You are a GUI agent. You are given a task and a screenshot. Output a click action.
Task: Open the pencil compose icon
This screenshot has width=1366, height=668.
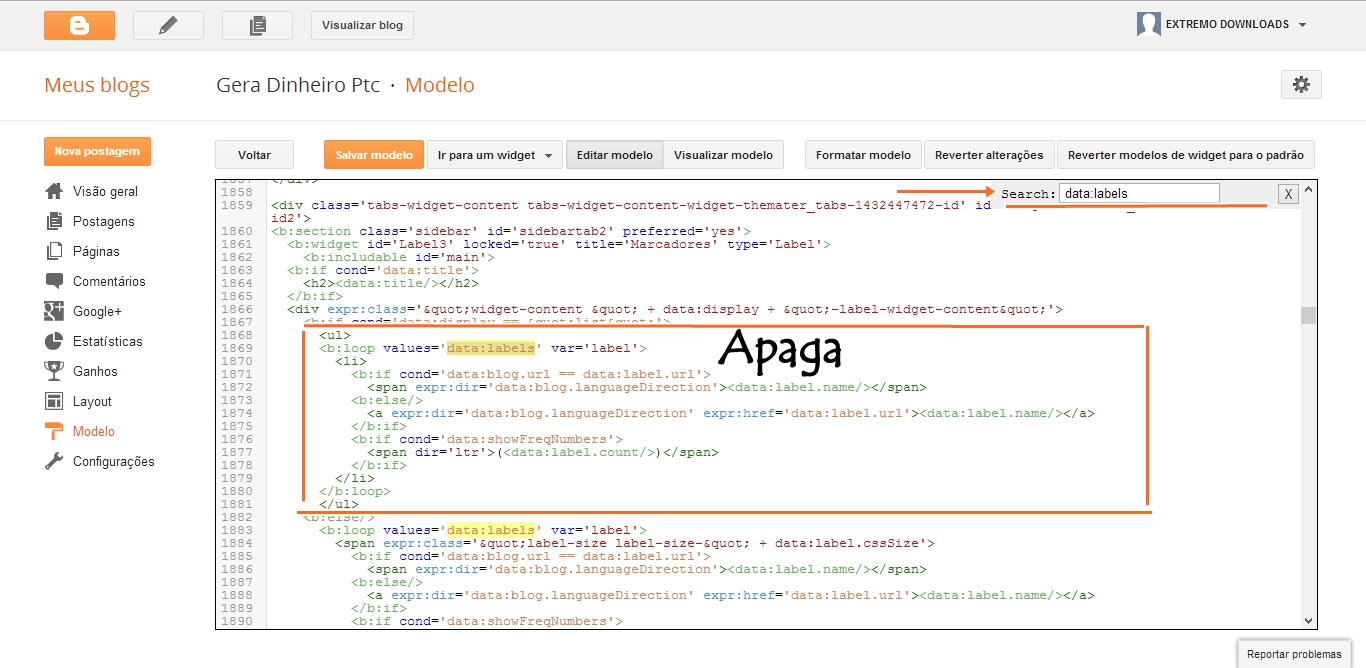168,24
